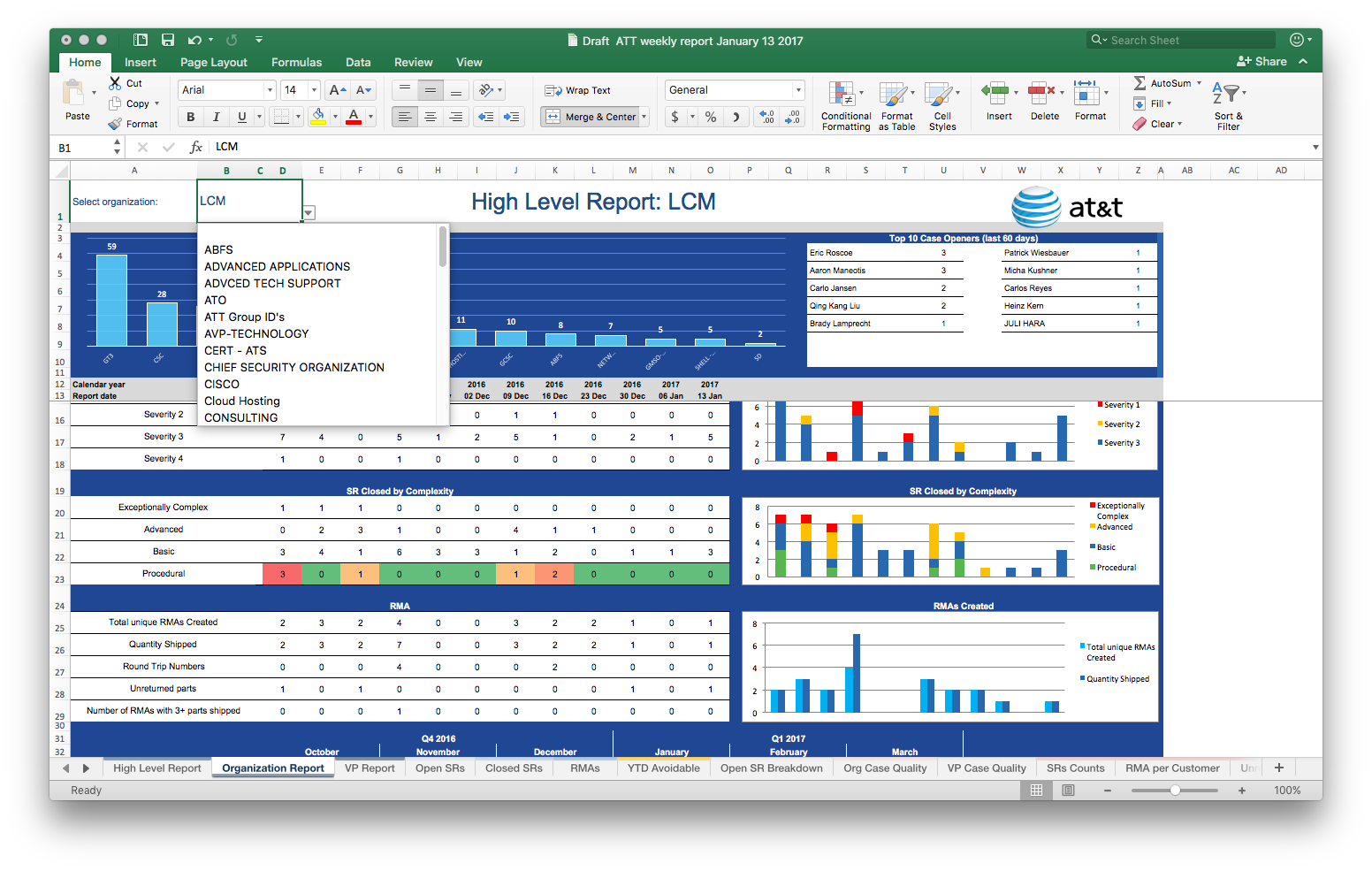Expand the General number format dropdown

[x=797, y=90]
